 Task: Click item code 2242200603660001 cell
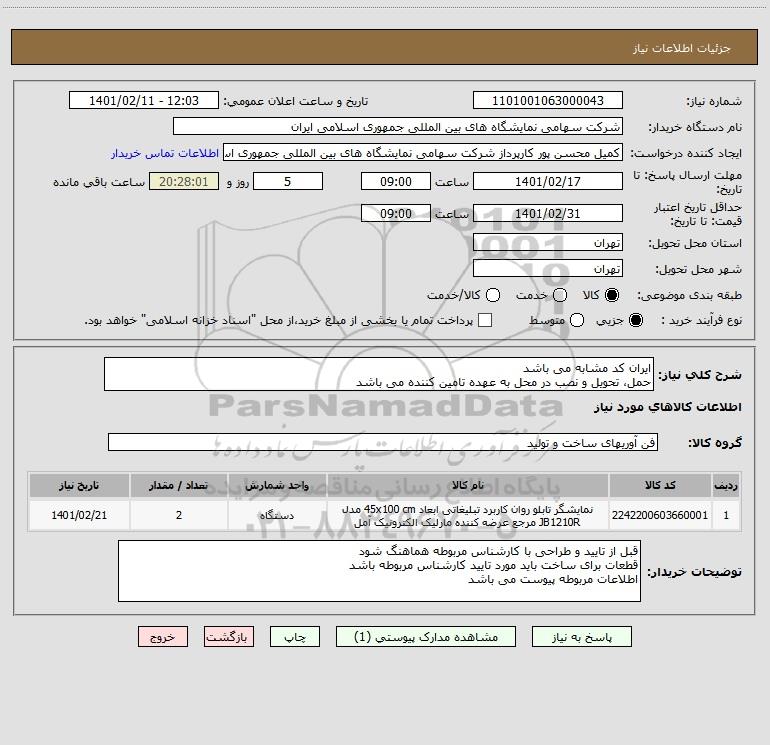point(660,515)
